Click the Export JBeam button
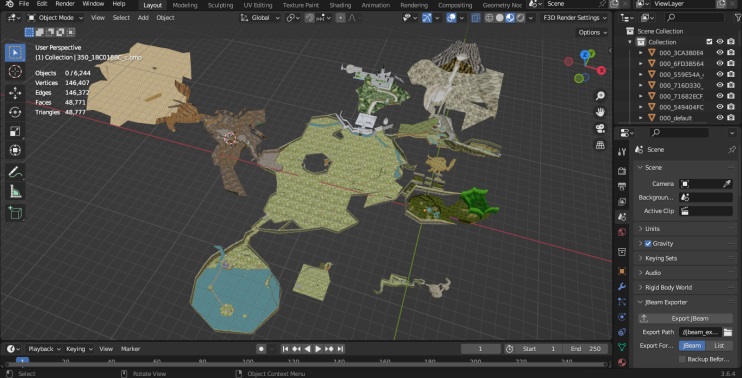Screen dimensions: 742x378 [x=685, y=318]
